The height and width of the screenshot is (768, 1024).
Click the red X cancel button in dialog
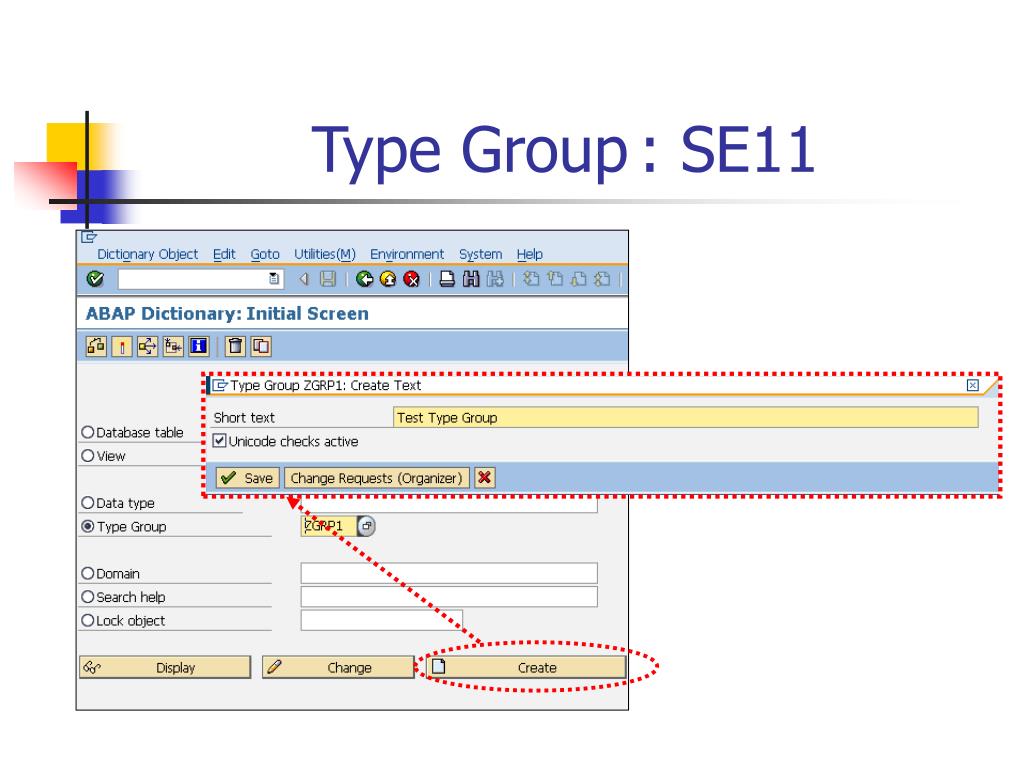pyautogui.click(x=485, y=478)
